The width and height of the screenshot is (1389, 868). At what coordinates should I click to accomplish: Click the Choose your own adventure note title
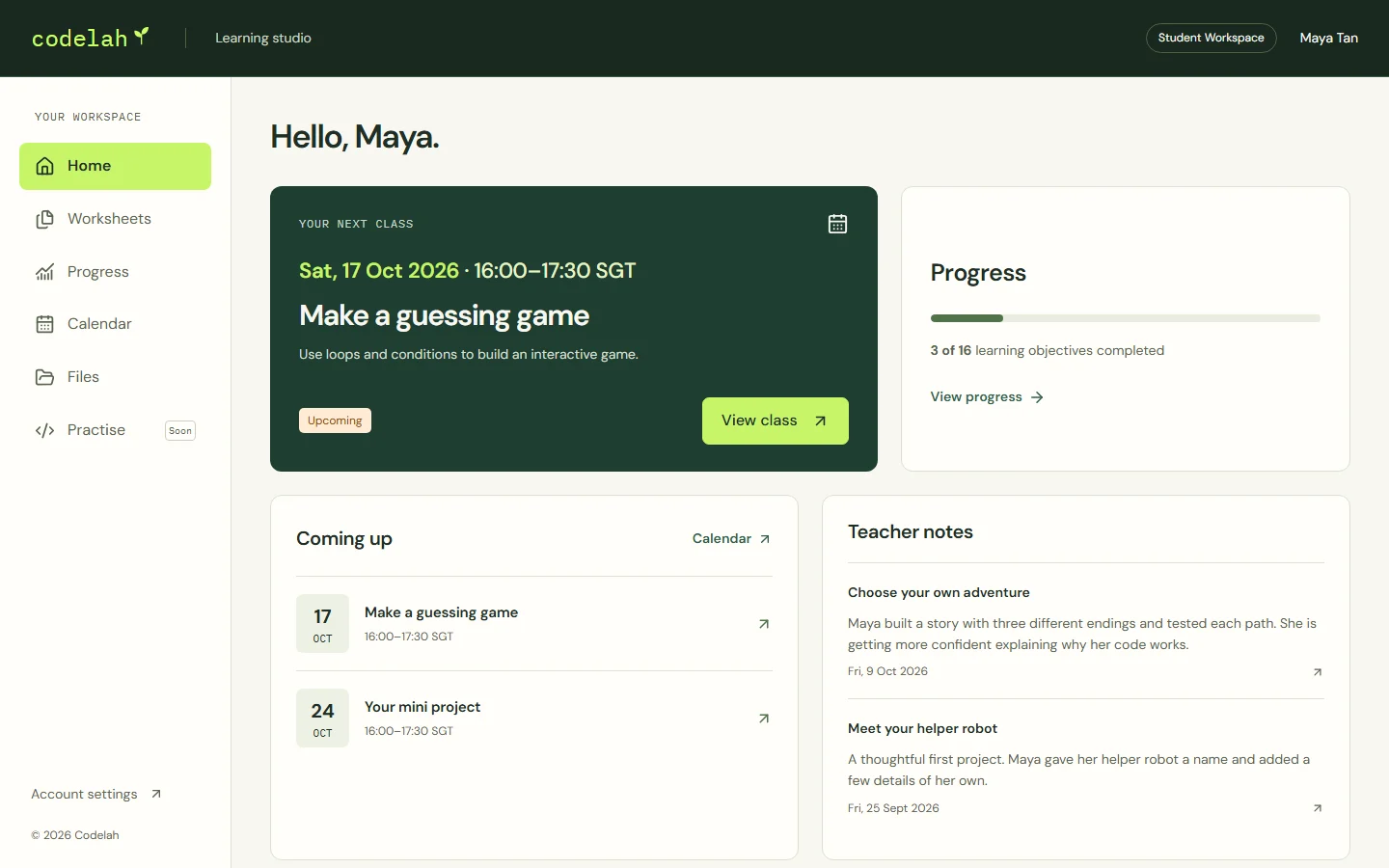point(939,592)
